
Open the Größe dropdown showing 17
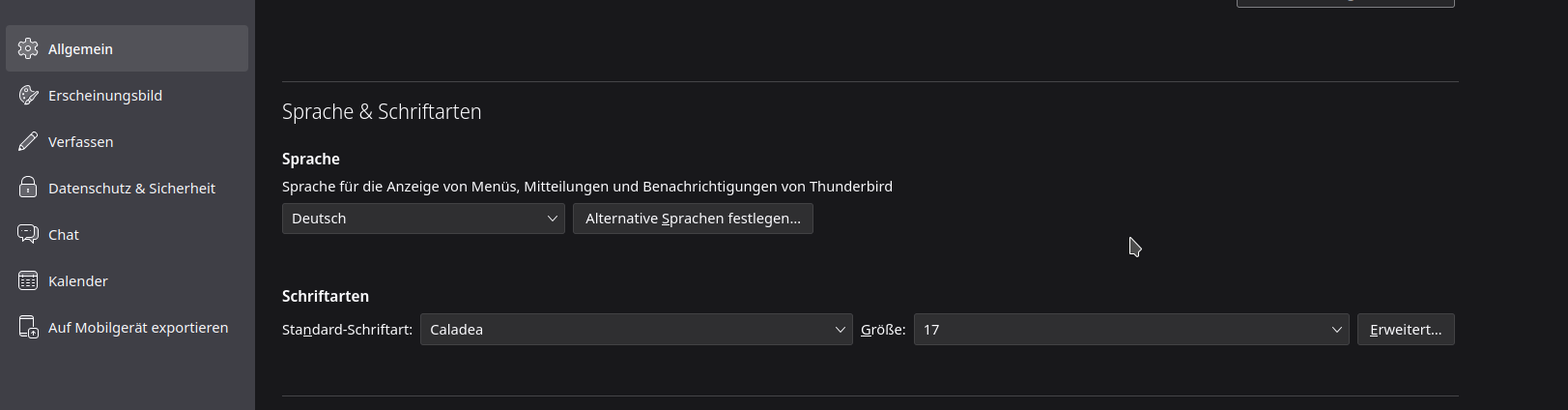pyautogui.click(x=1130, y=330)
